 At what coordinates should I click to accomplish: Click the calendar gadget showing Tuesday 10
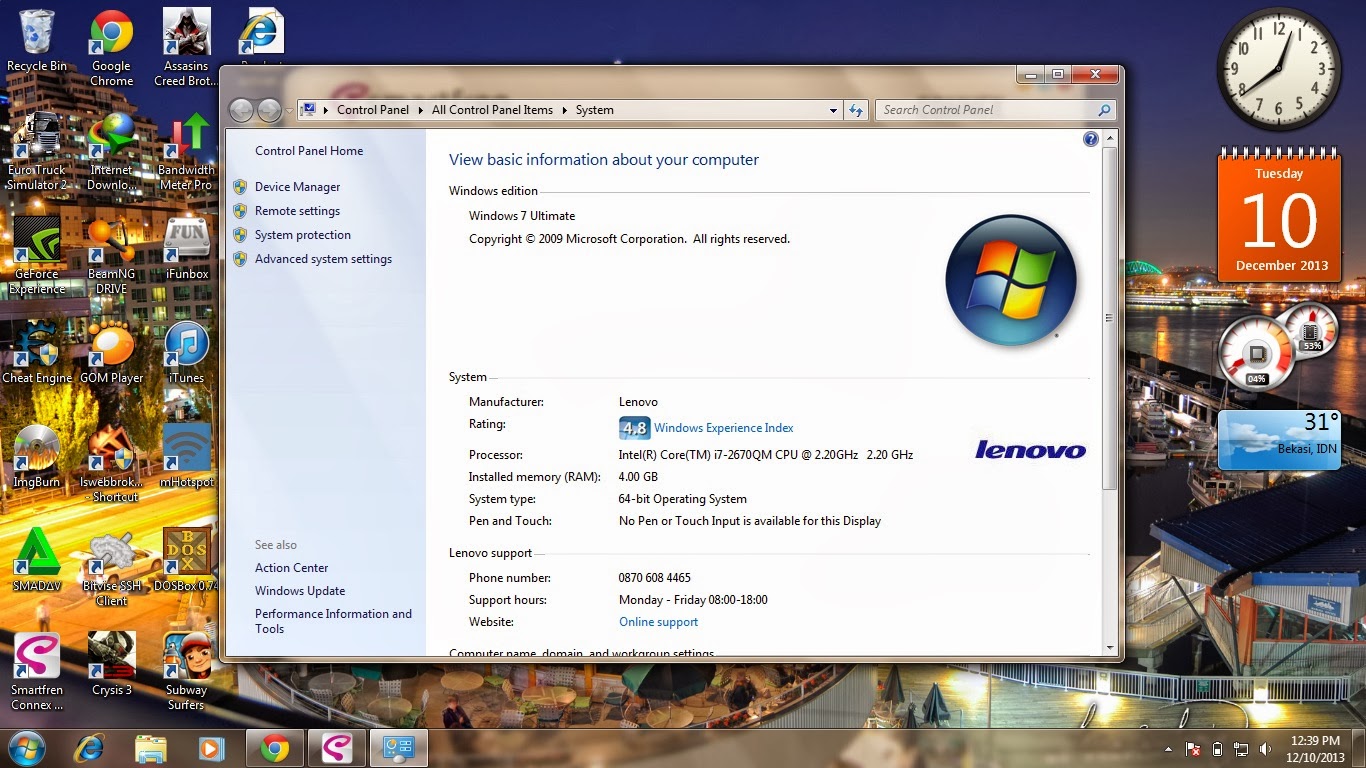point(1280,216)
